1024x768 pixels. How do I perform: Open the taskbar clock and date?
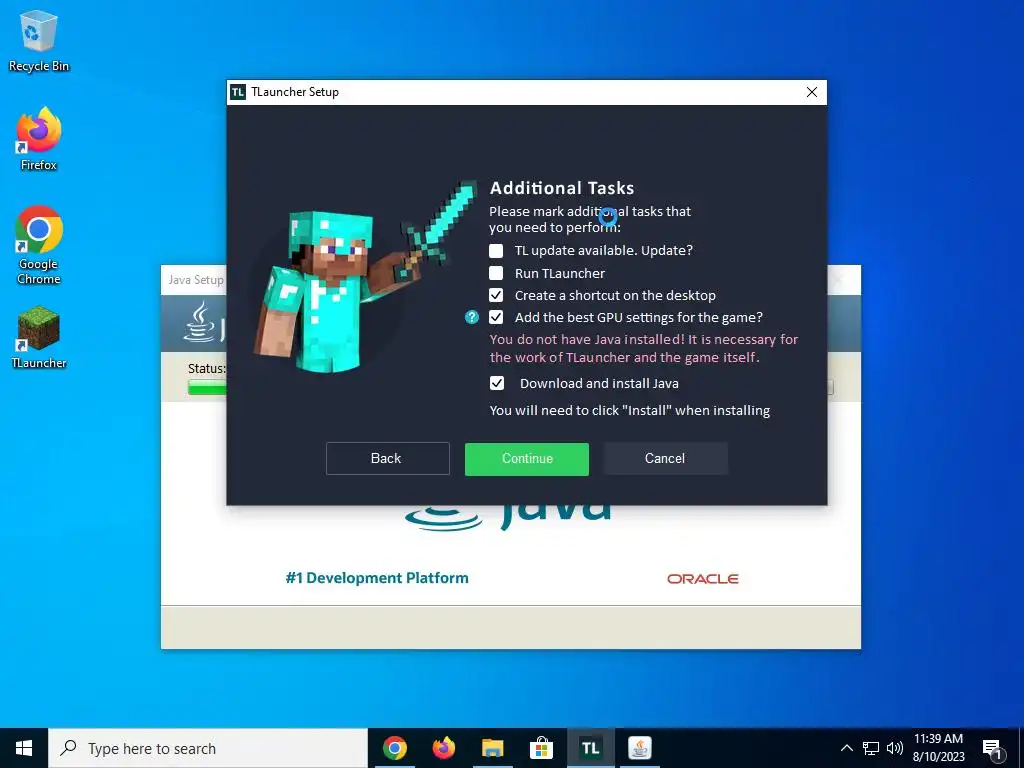tap(938, 748)
